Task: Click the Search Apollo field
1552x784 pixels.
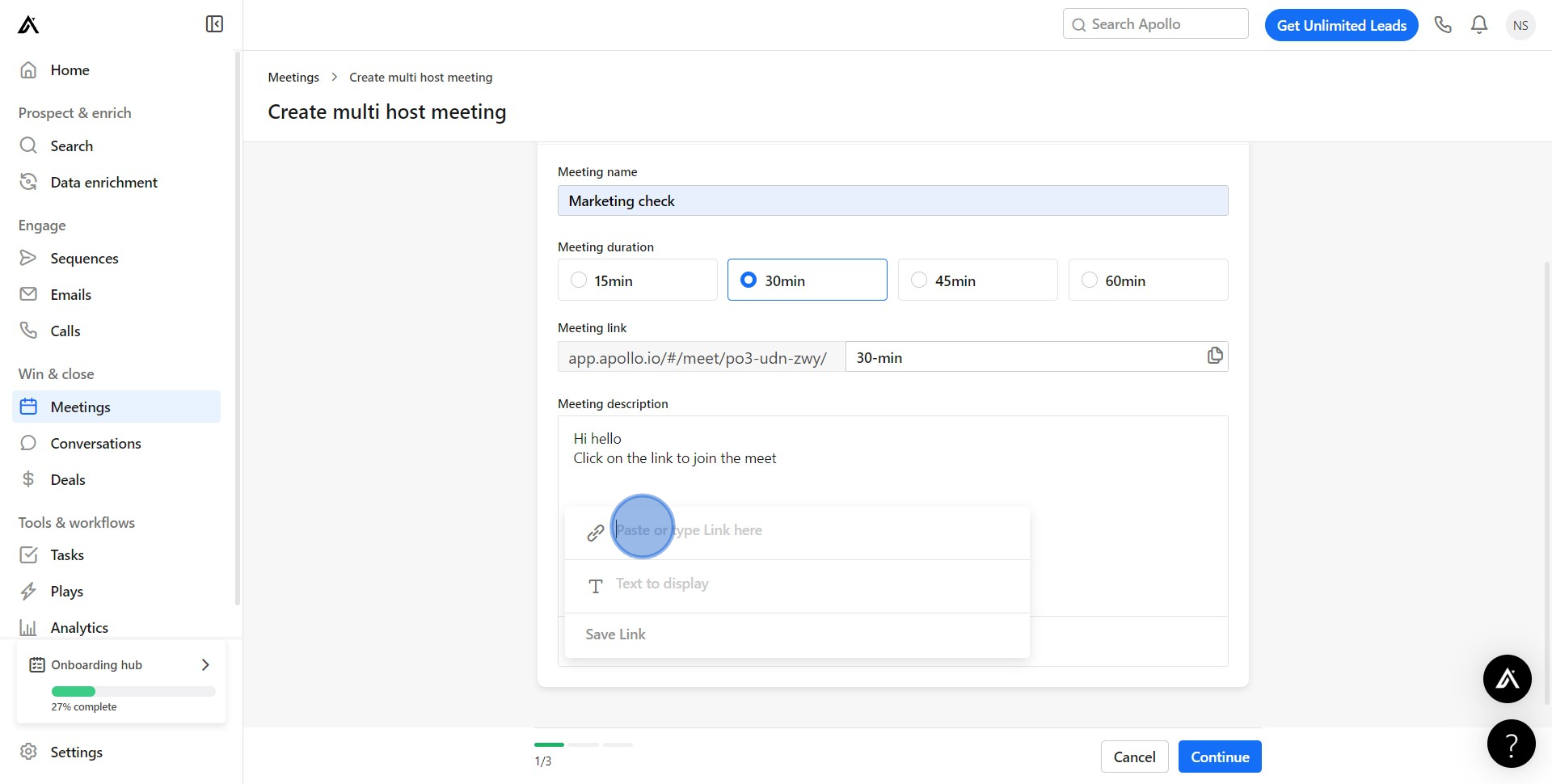Action: pyautogui.click(x=1155, y=24)
